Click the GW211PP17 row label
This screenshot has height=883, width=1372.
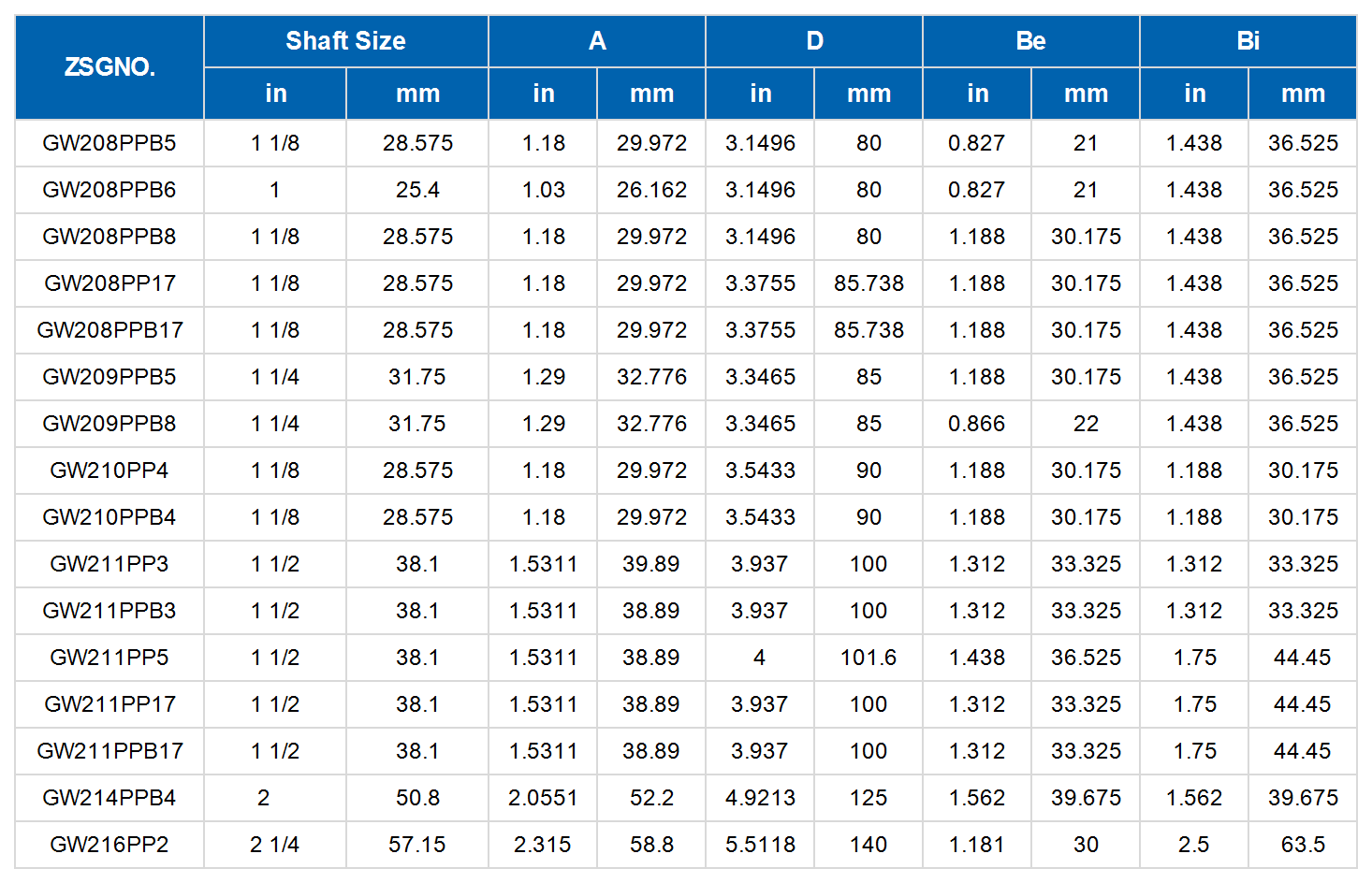(109, 704)
